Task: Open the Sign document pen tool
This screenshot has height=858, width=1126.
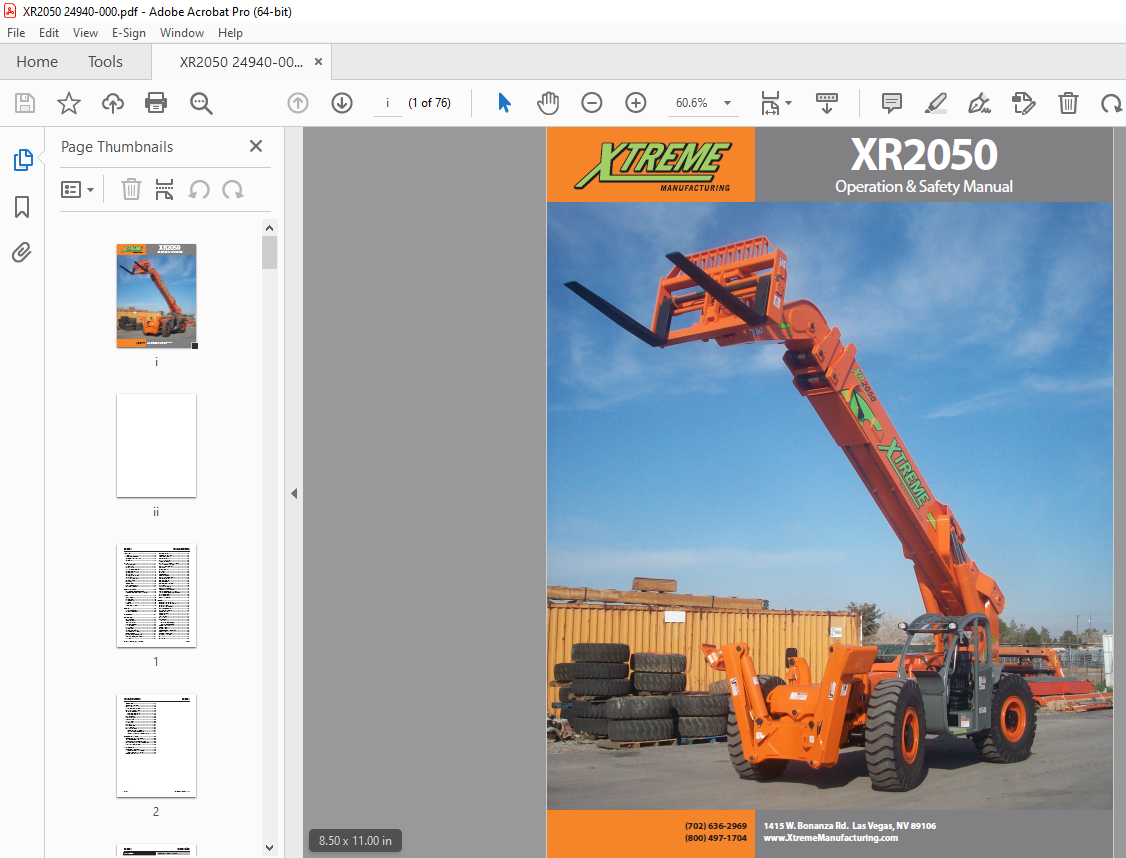Action: point(980,103)
